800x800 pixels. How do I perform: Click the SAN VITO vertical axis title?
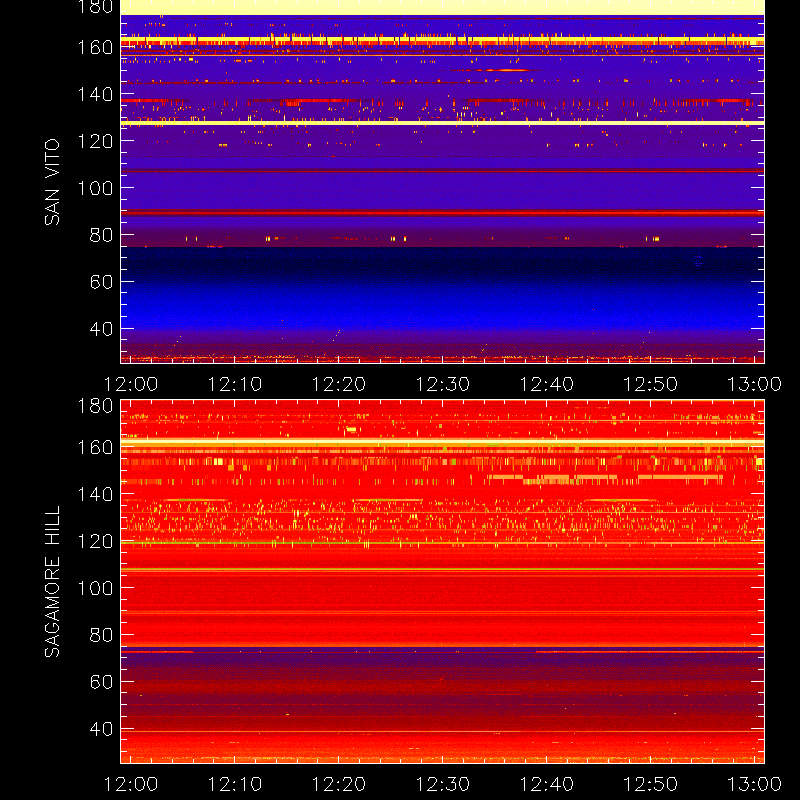[52, 182]
